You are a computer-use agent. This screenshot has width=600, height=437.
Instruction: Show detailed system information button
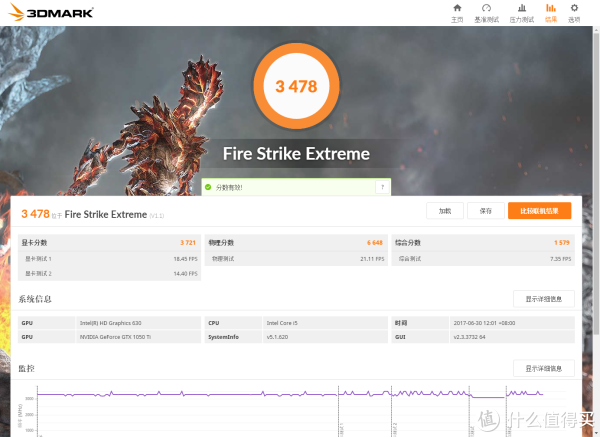[543, 299]
